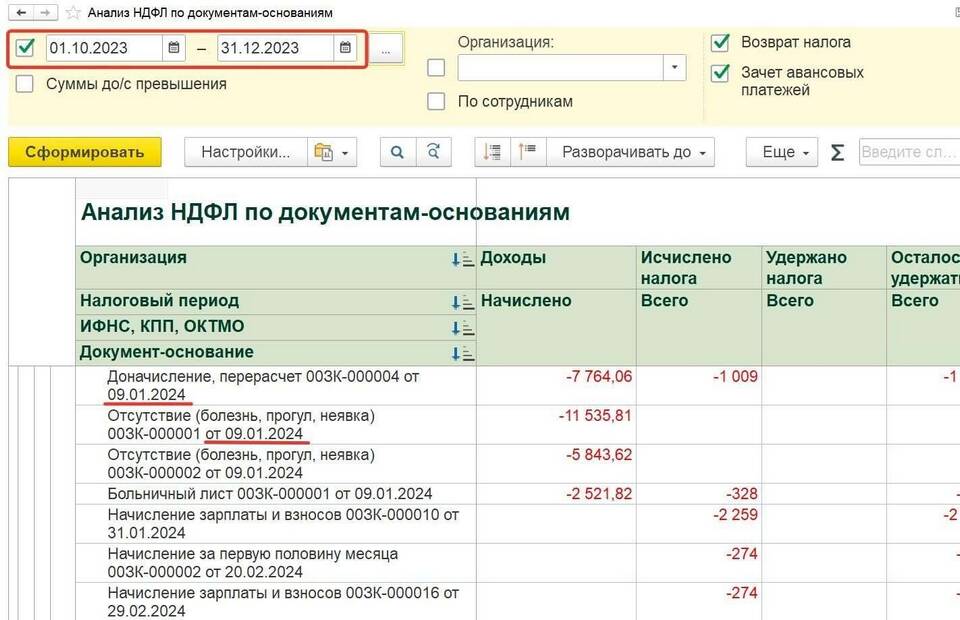Open calendar for start date 01.10.2023
This screenshot has height=620, width=960.
174,48
